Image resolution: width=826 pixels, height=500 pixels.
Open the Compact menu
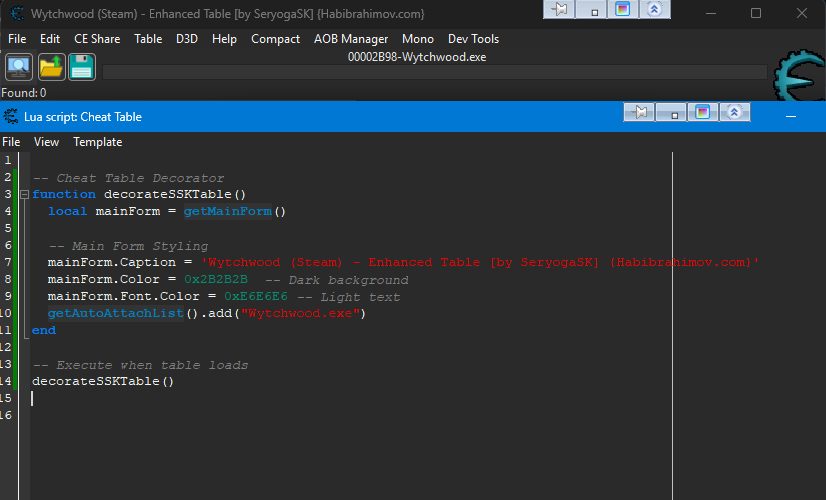(x=275, y=39)
